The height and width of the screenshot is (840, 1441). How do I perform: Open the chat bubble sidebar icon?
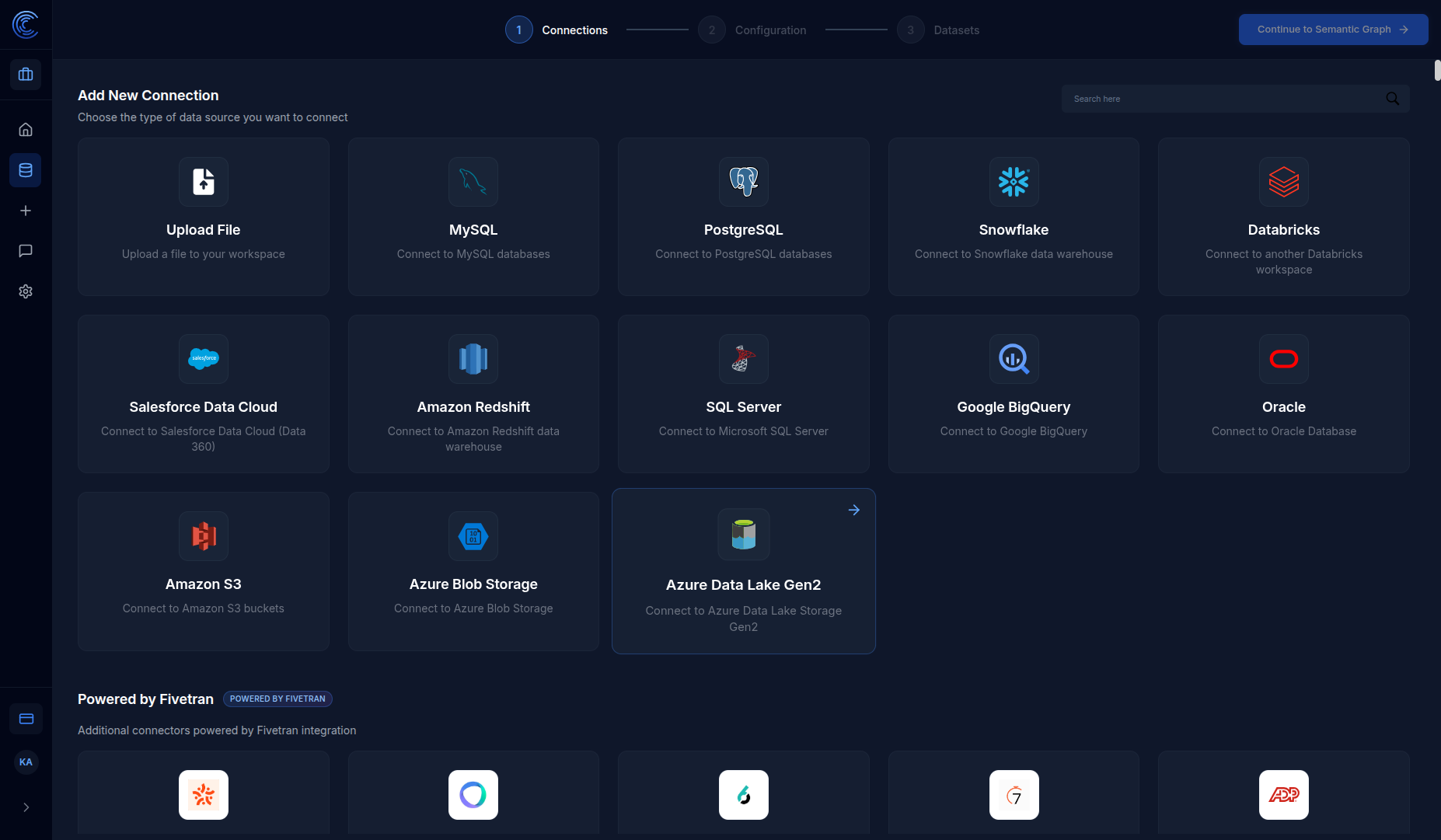pos(26,251)
